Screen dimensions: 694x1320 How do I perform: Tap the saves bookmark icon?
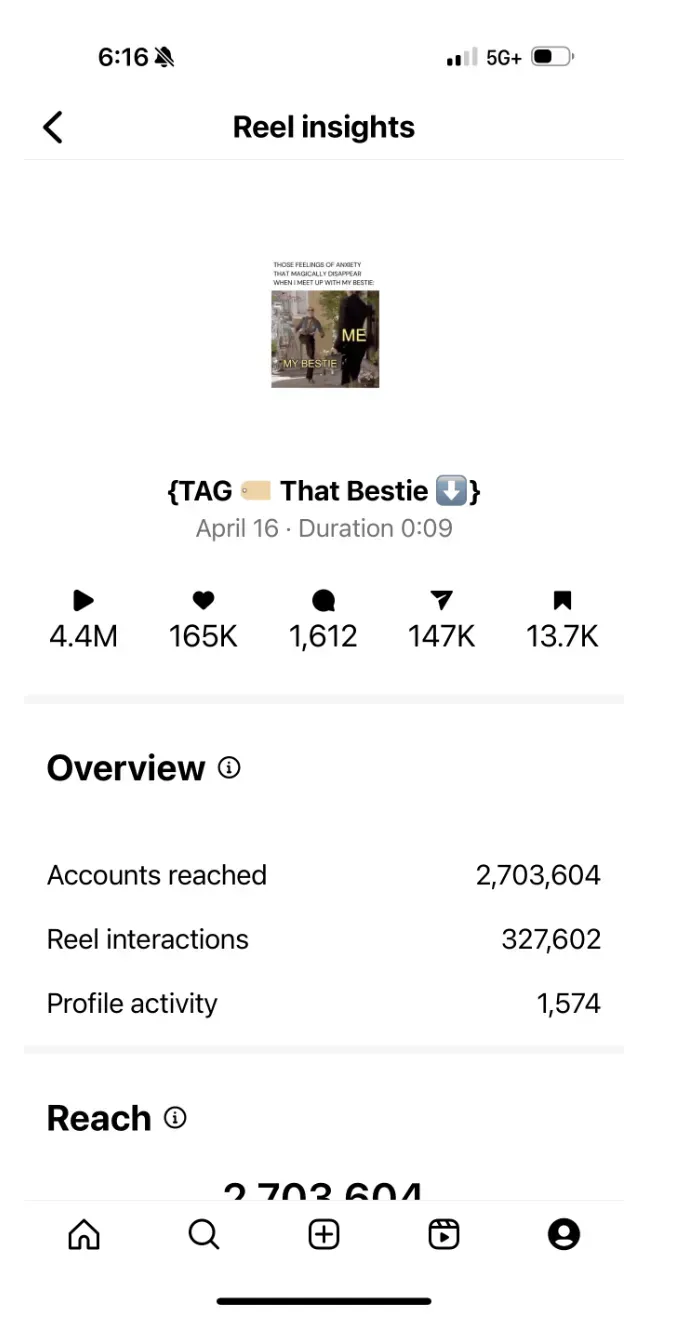[562, 600]
